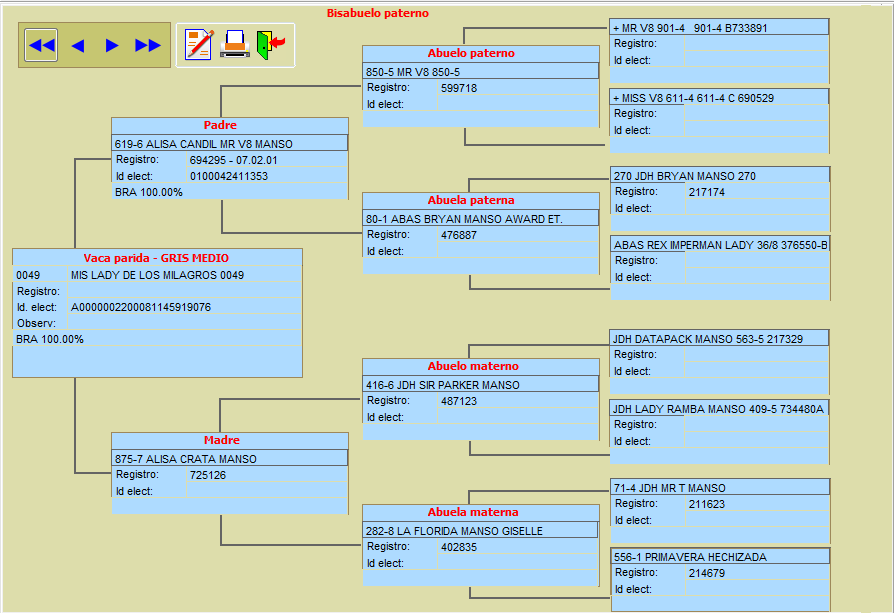Select the Padre box 619-6 ALISA CANDIL

point(230,144)
